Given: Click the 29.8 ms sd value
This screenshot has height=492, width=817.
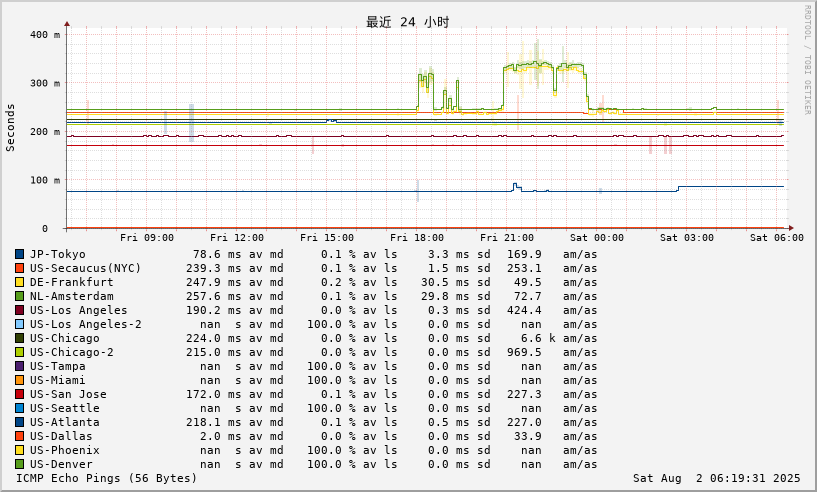Looking at the screenshot, I should (445, 297).
